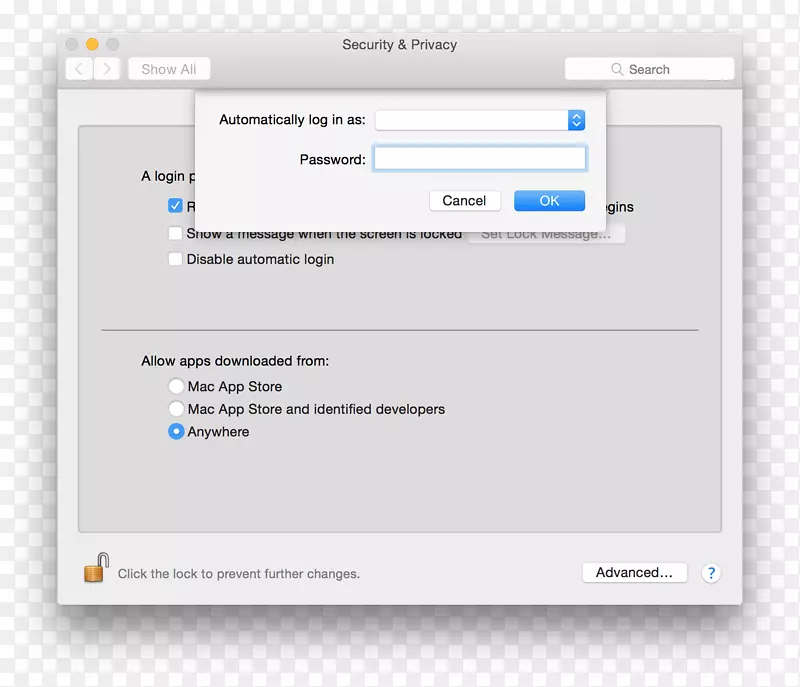Click Show All in the toolbar
This screenshot has width=800, height=687.
[169, 69]
